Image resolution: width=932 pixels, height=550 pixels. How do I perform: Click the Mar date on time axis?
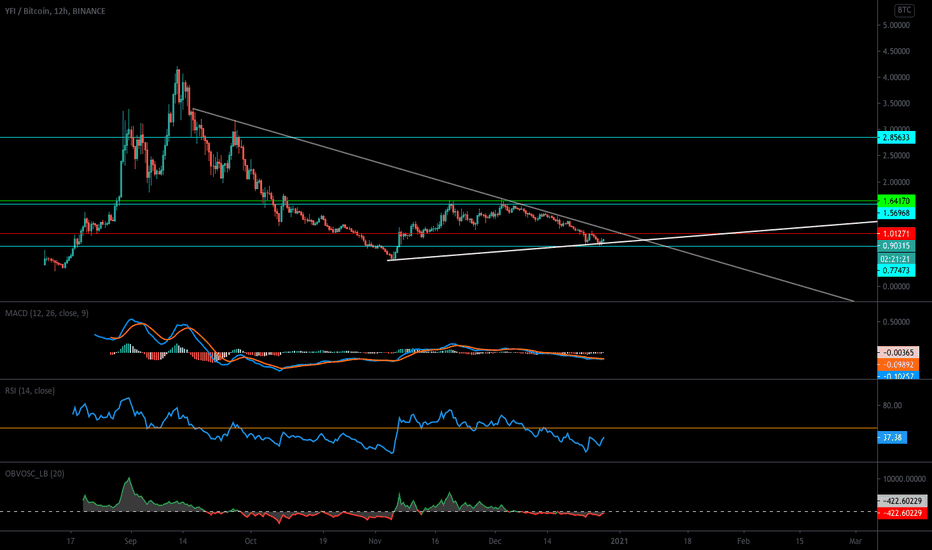[x=855, y=541]
